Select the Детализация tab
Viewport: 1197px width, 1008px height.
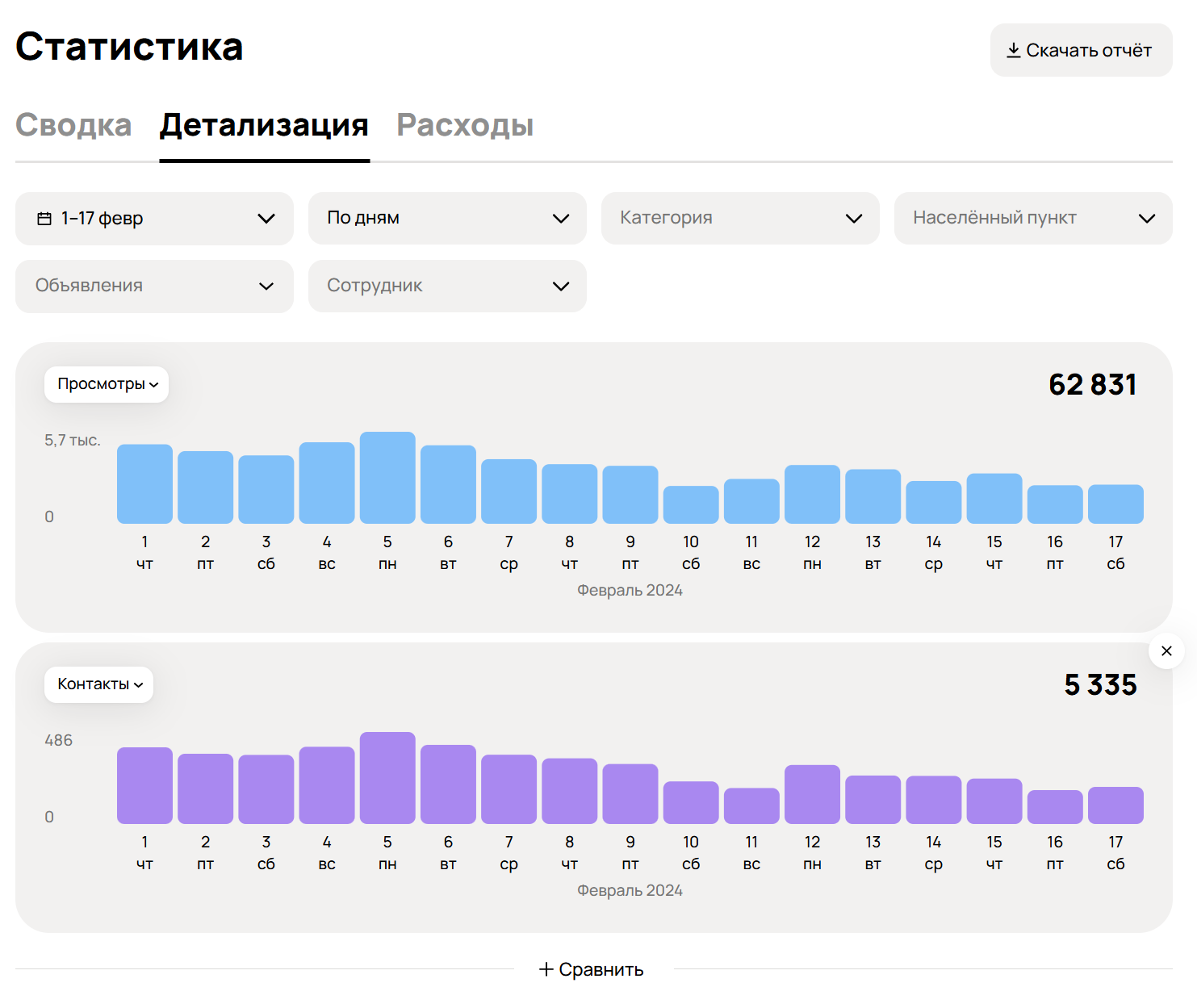pos(264,125)
